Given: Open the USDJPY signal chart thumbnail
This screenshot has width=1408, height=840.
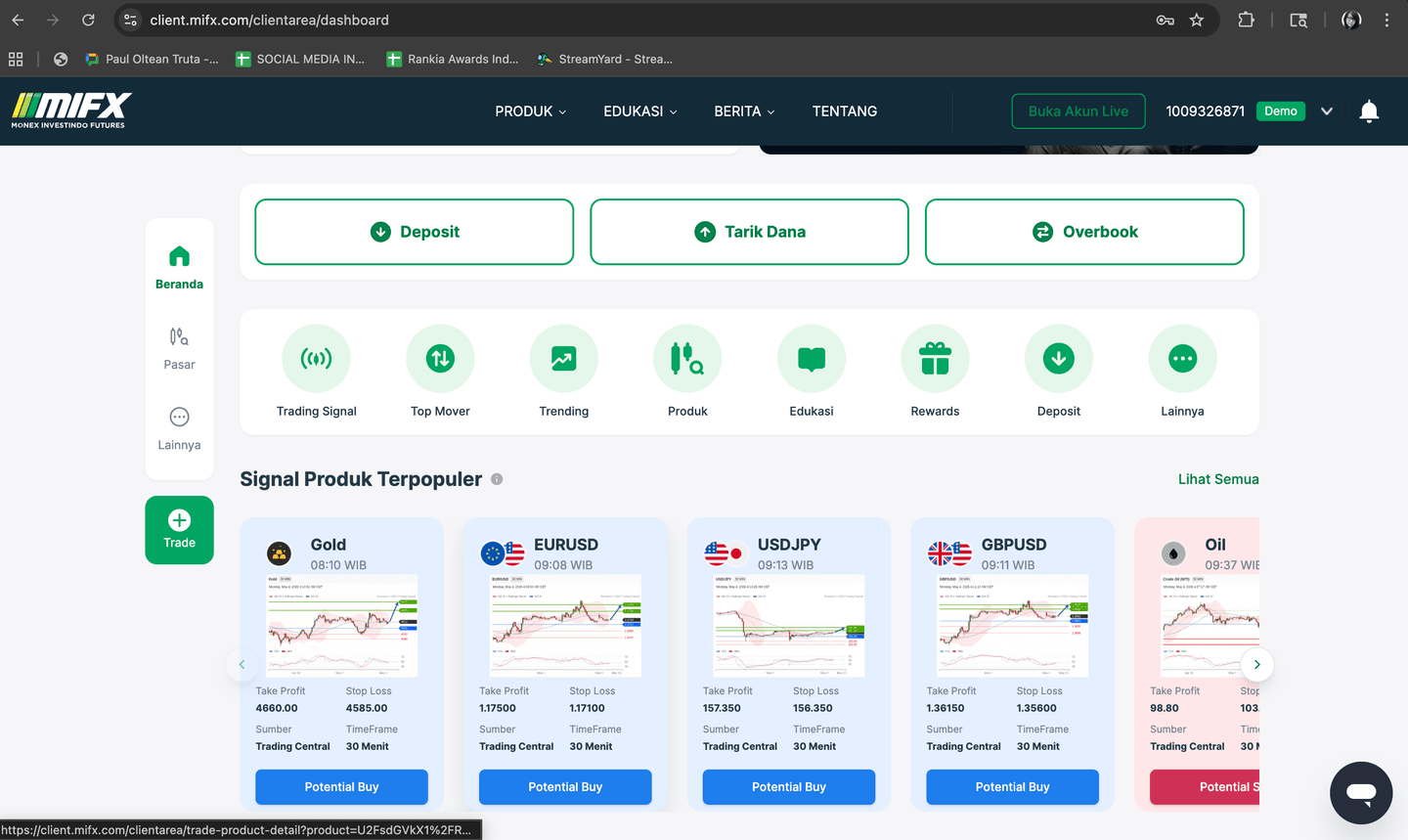Looking at the screenshot, I should [789, 626].
